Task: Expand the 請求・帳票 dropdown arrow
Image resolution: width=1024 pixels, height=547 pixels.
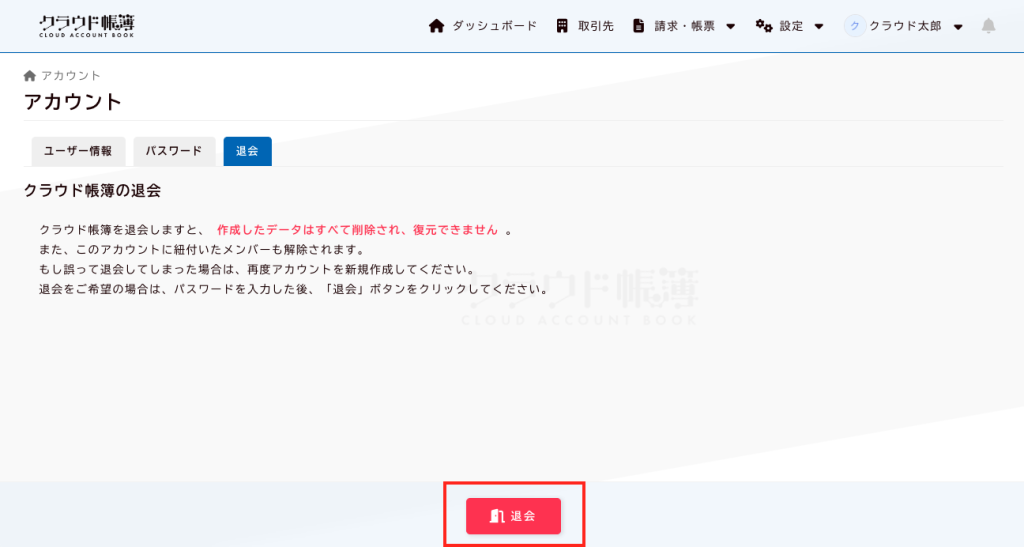Action: [x=730, y=27]
